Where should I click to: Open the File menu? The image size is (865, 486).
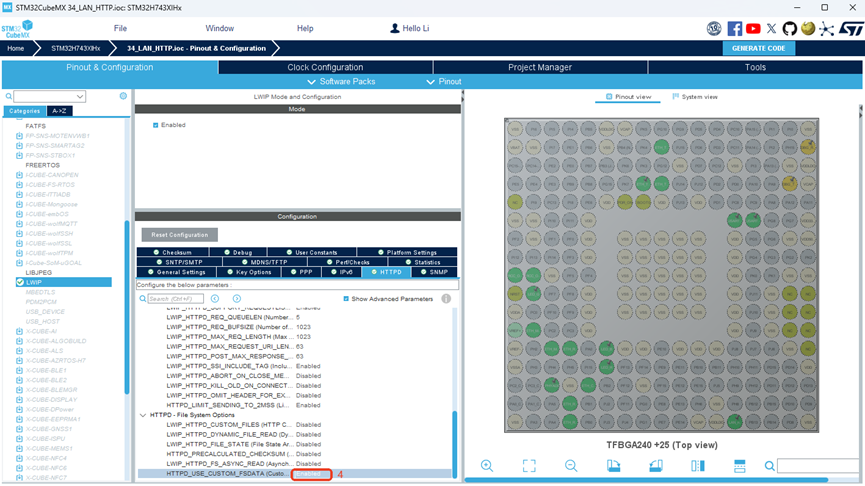(x=120, y=28)
